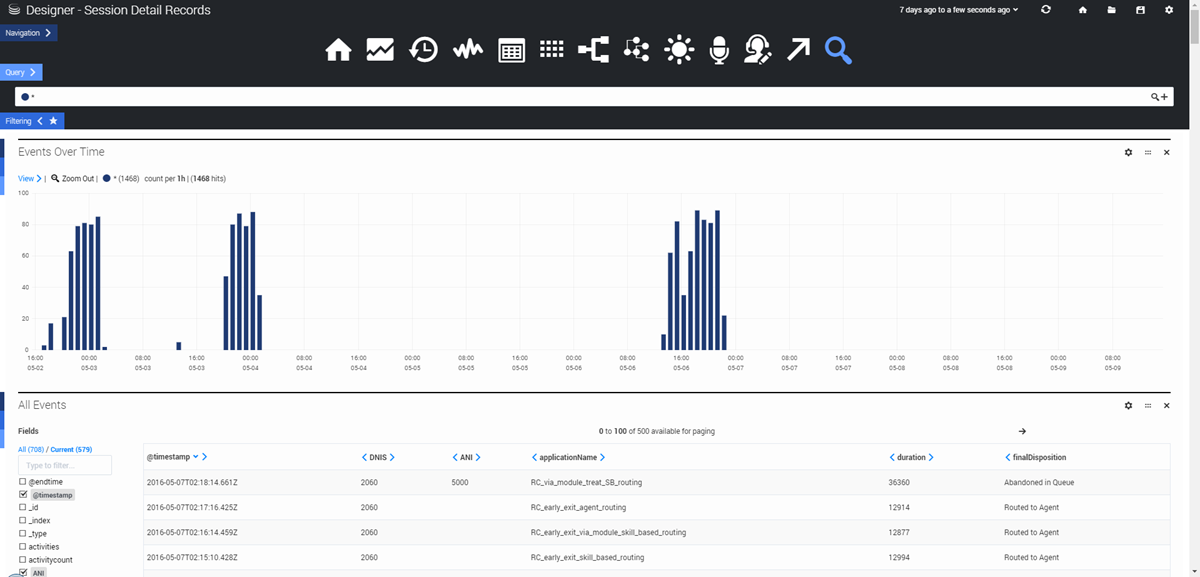Click the time history icon

(423, 49)
